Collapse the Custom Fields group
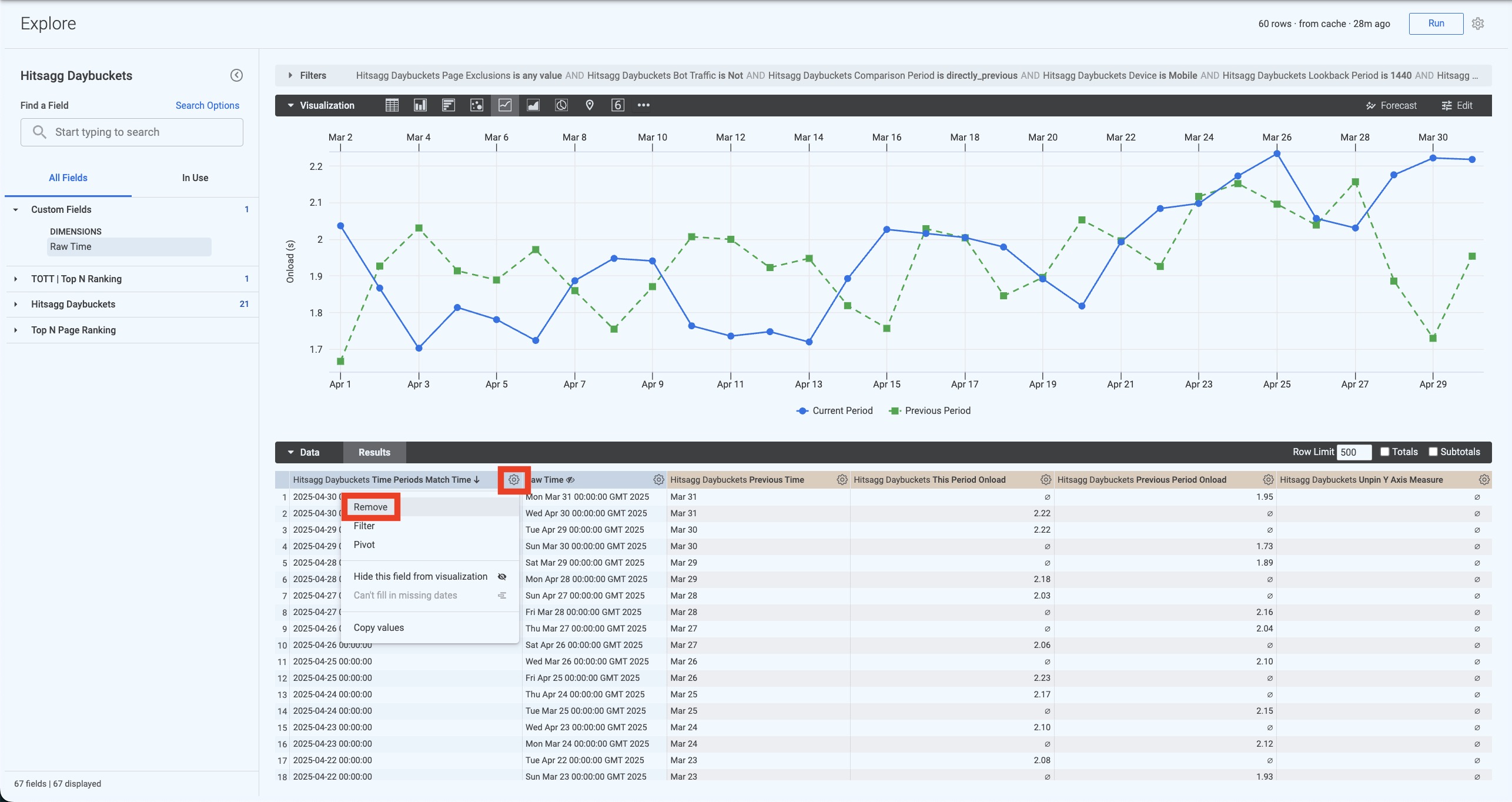 tap(15, 209)
